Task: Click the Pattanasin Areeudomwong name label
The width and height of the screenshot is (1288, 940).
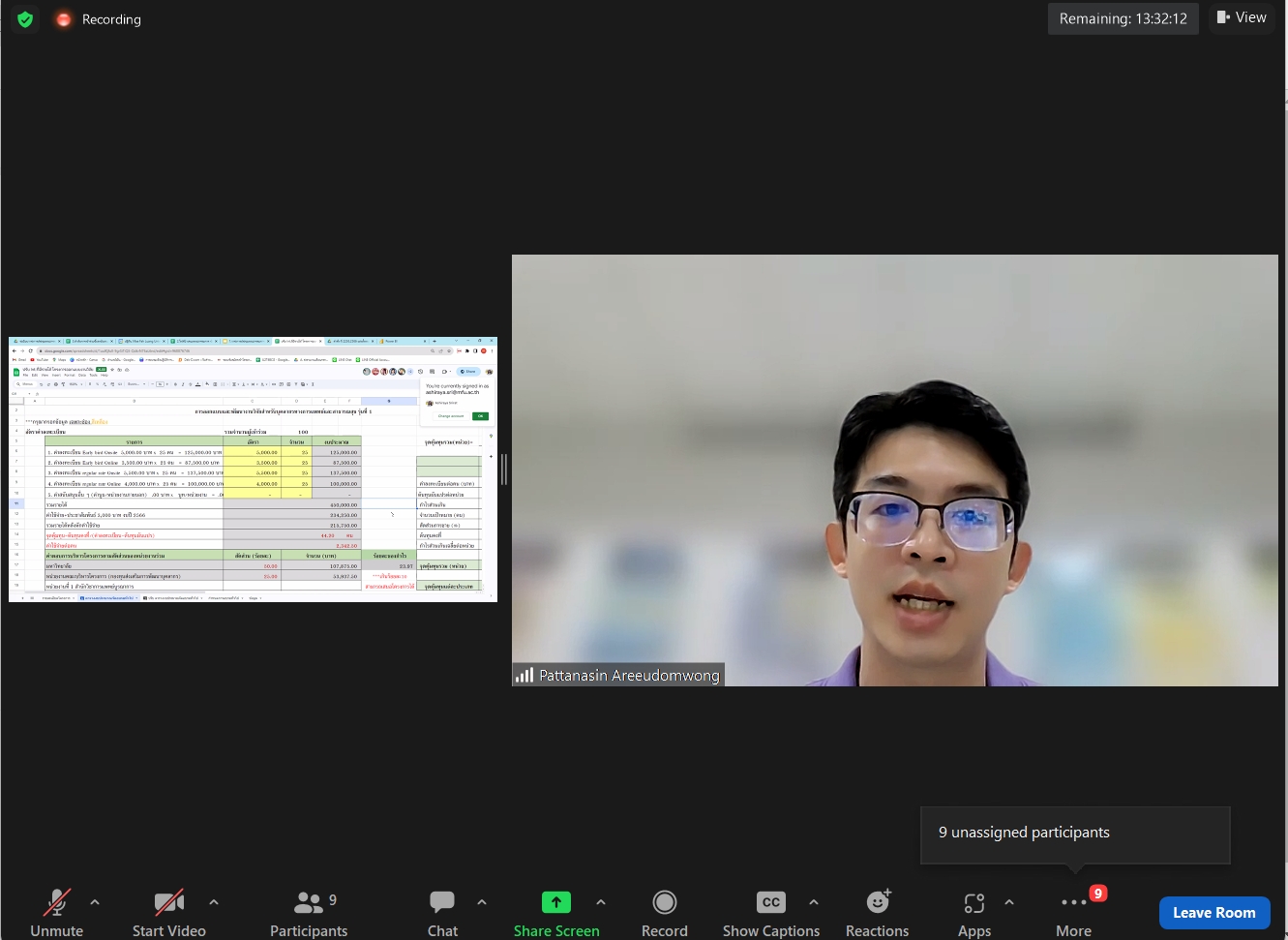Action: (629, 676)
